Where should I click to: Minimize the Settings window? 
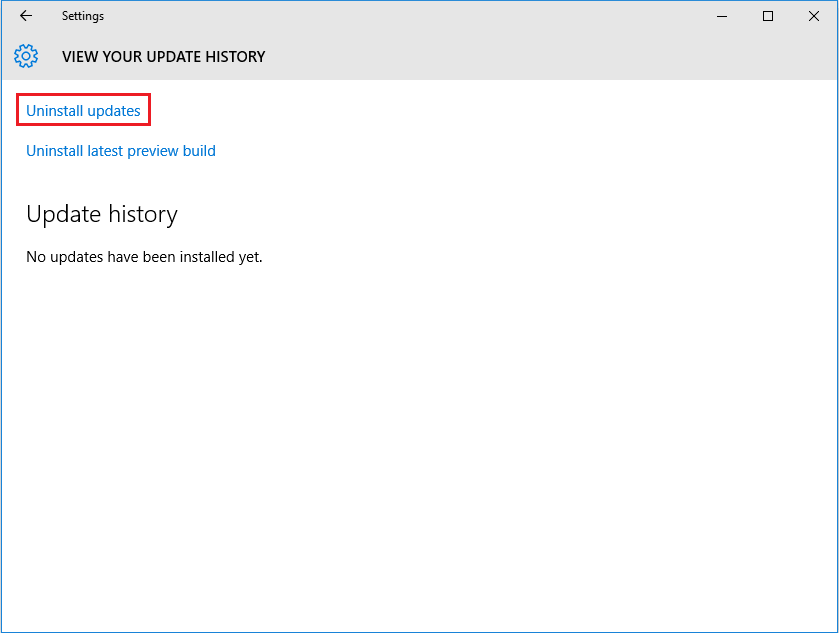(721, 16)
